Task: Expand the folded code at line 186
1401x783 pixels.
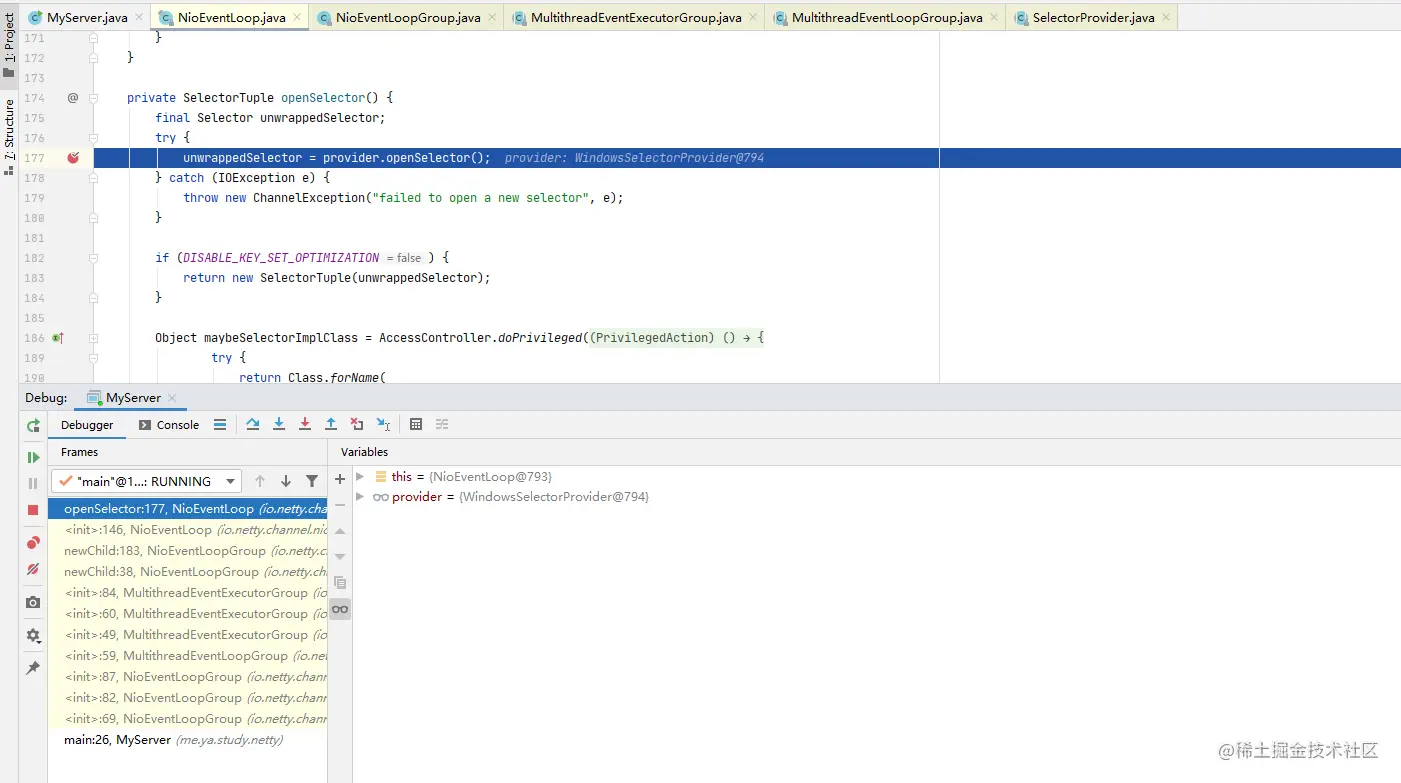Action: 93,338
